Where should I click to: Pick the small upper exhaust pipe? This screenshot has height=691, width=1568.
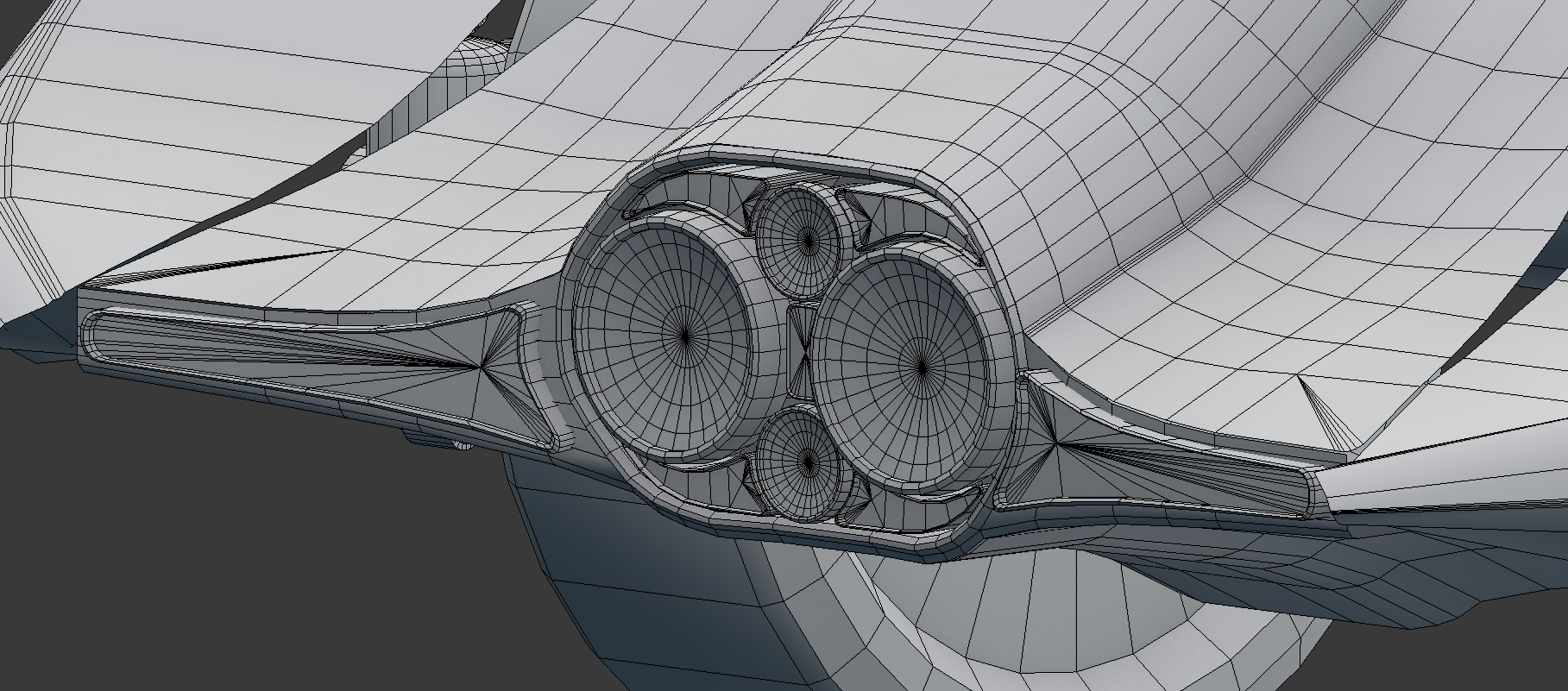808,242
